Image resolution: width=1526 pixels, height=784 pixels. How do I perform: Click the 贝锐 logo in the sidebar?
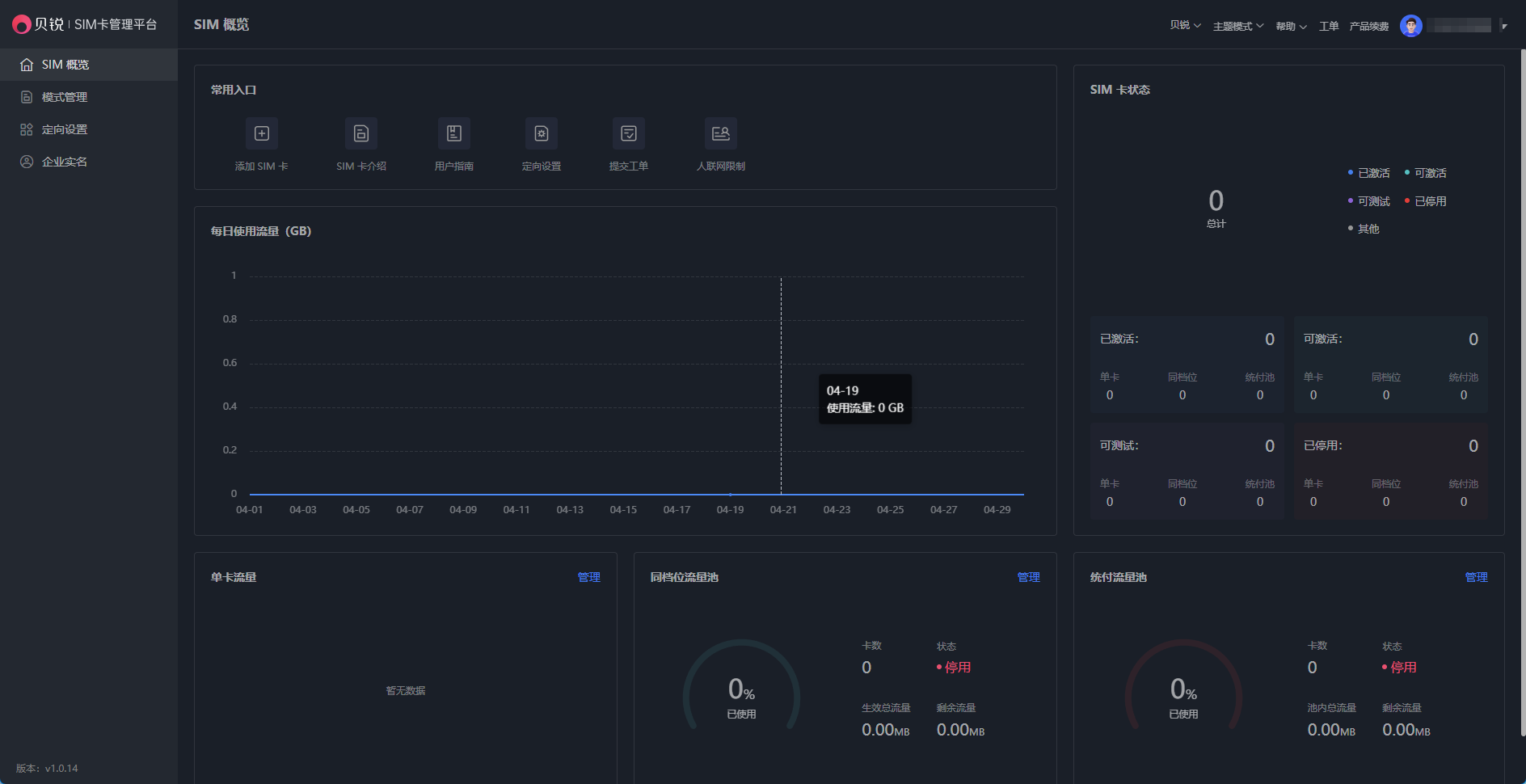tap(22, 25)
